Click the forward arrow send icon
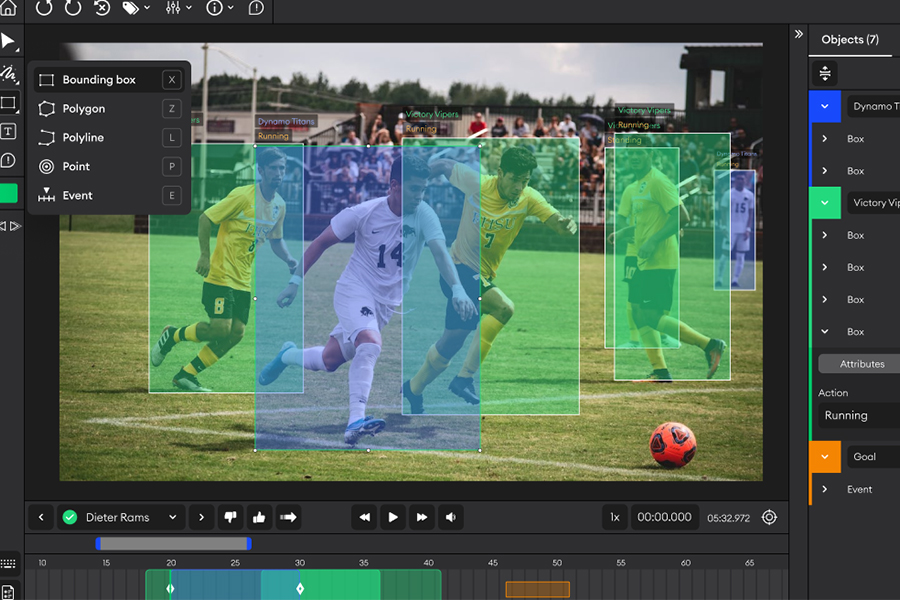Screen dimensions: 900x600 pos(288,517)
